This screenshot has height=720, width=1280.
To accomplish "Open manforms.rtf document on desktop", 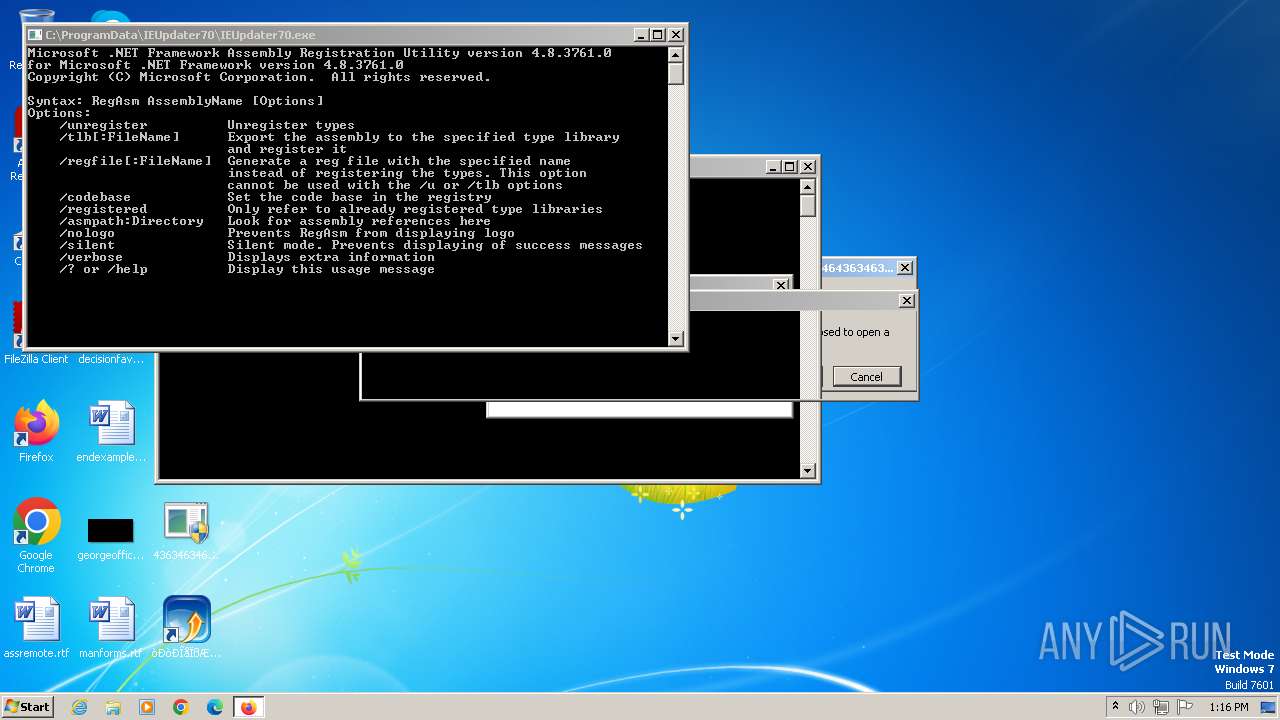I will click(111, 628).
